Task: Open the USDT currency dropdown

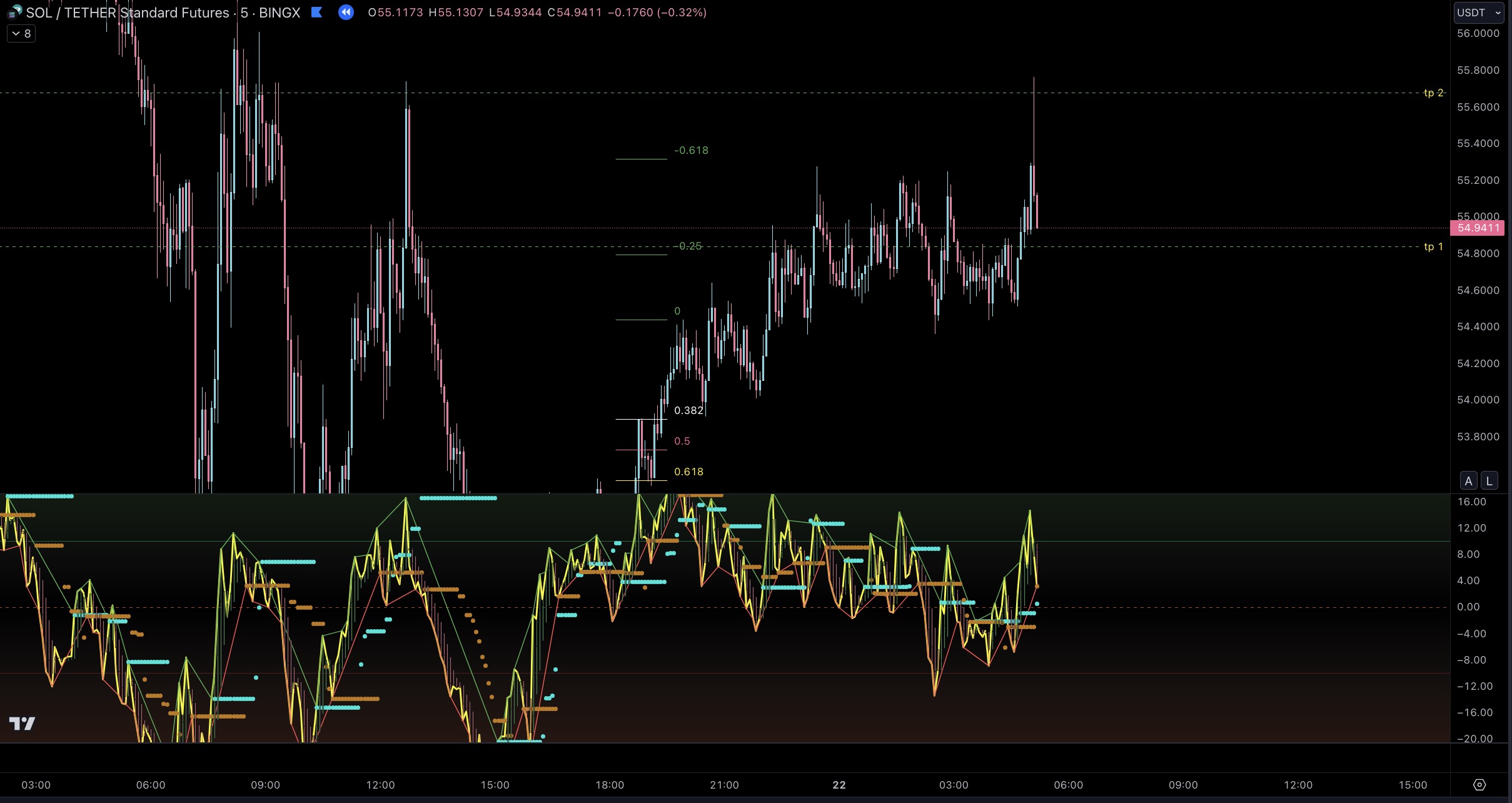Action: [1479, 13]
